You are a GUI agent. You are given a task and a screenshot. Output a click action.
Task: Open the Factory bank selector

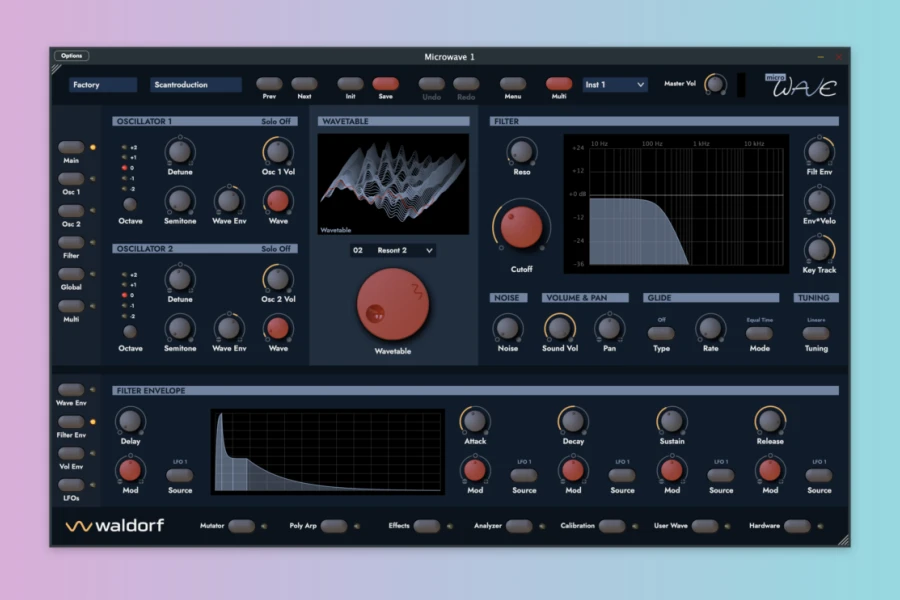103,84
